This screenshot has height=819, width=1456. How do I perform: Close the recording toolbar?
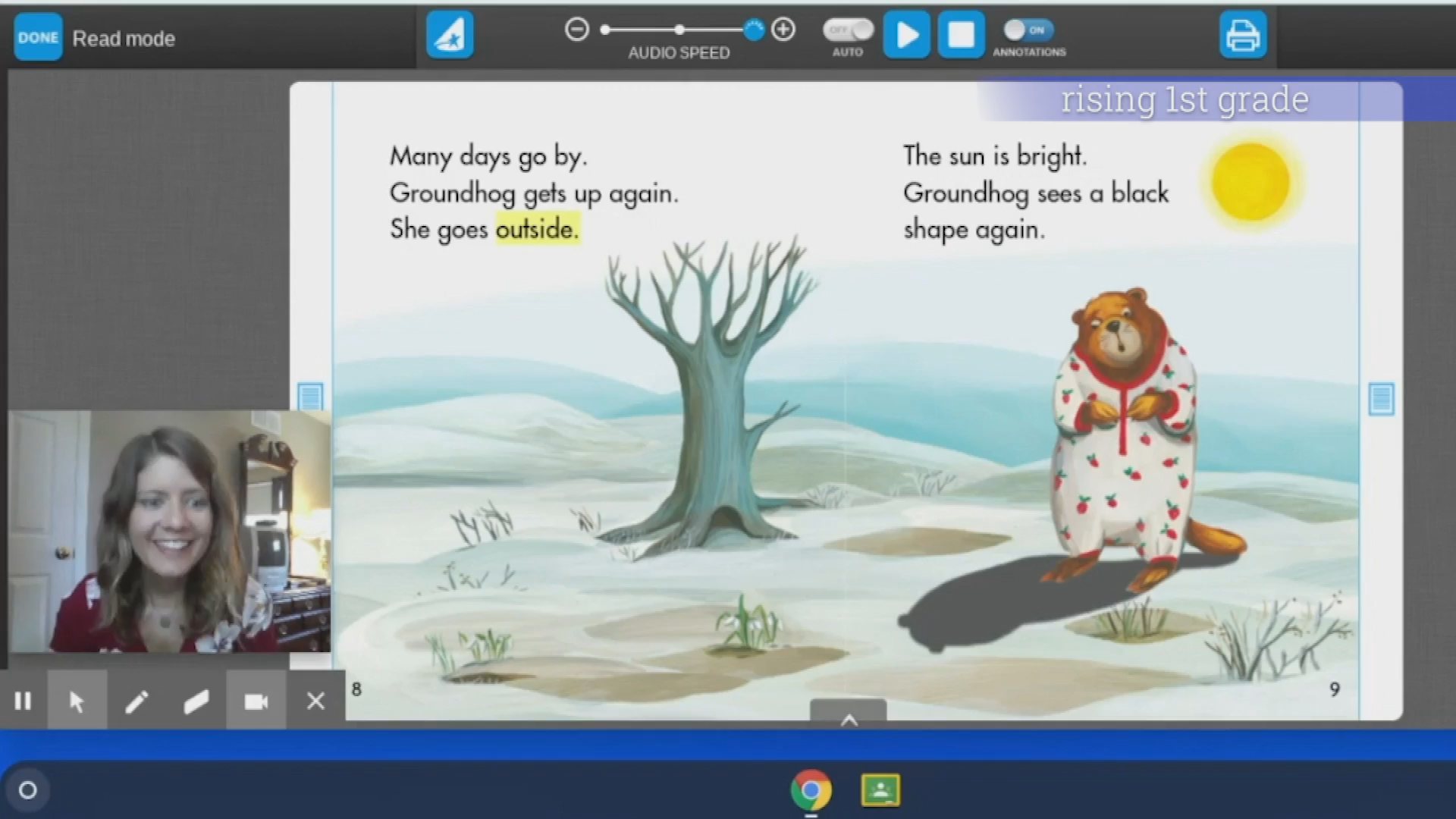(315, 701)
